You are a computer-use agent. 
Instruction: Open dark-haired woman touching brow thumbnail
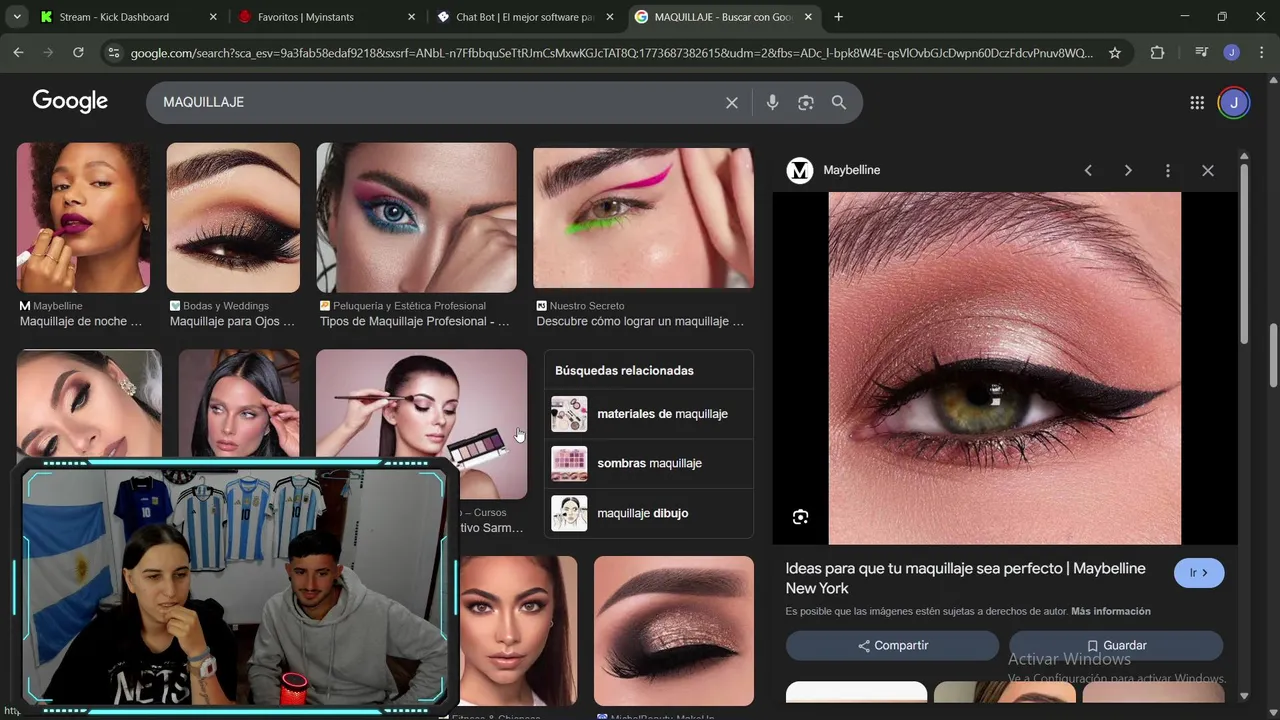(x=239, y=405)
